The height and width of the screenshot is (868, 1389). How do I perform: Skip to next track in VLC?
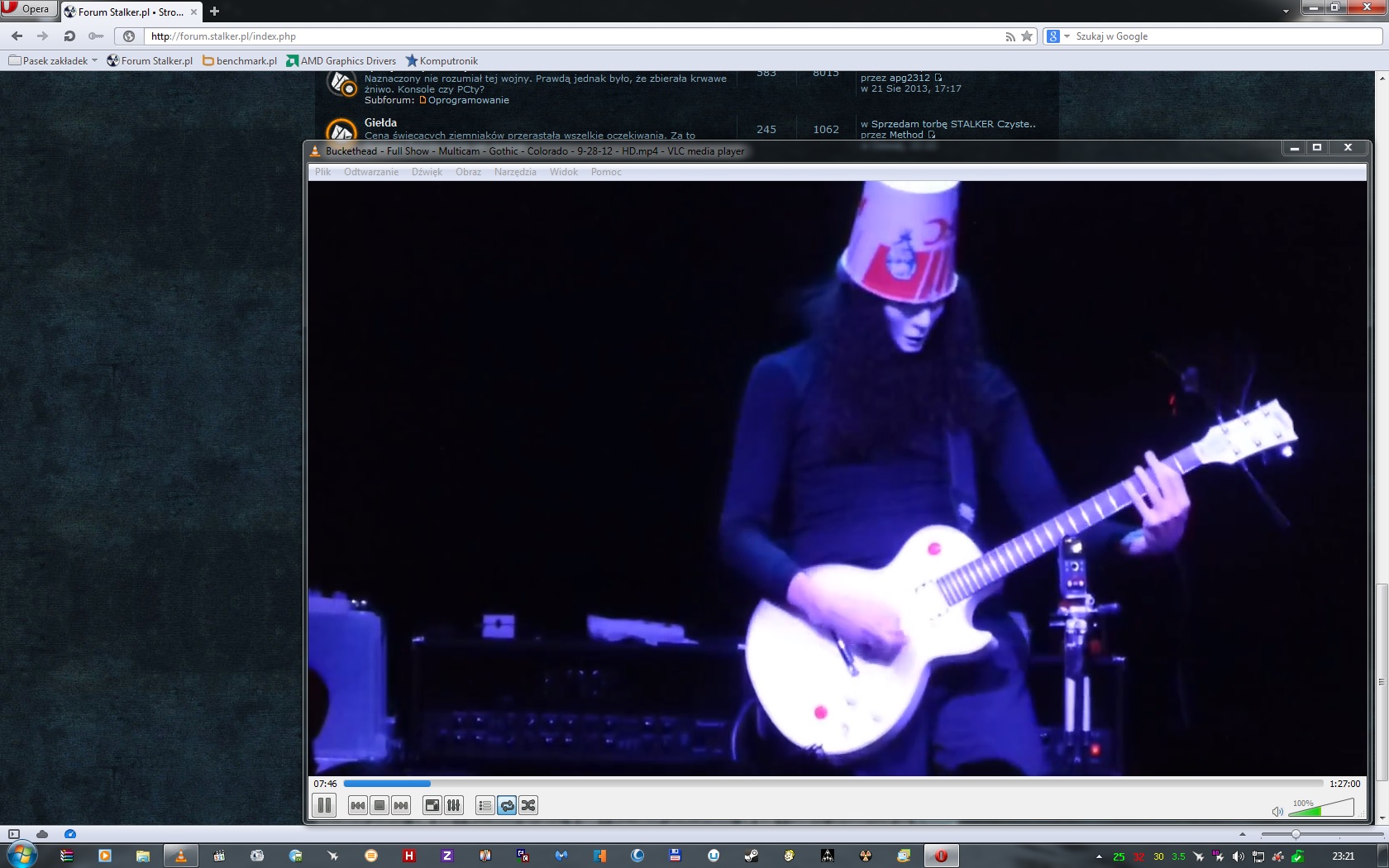pos(401,805)
